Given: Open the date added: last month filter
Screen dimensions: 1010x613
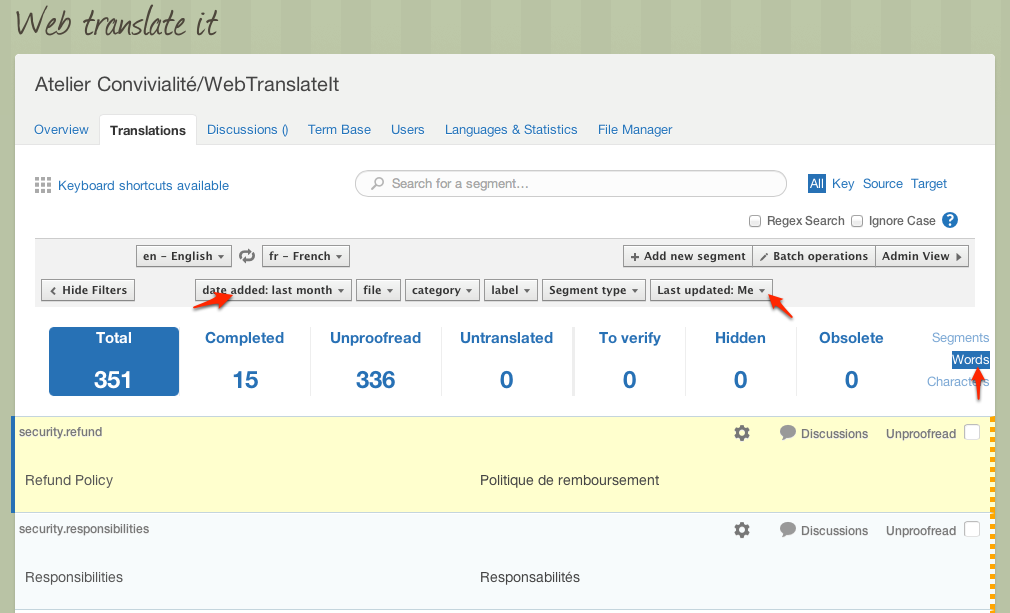Looking at the screenshot, I should click(x=273, y=290).
